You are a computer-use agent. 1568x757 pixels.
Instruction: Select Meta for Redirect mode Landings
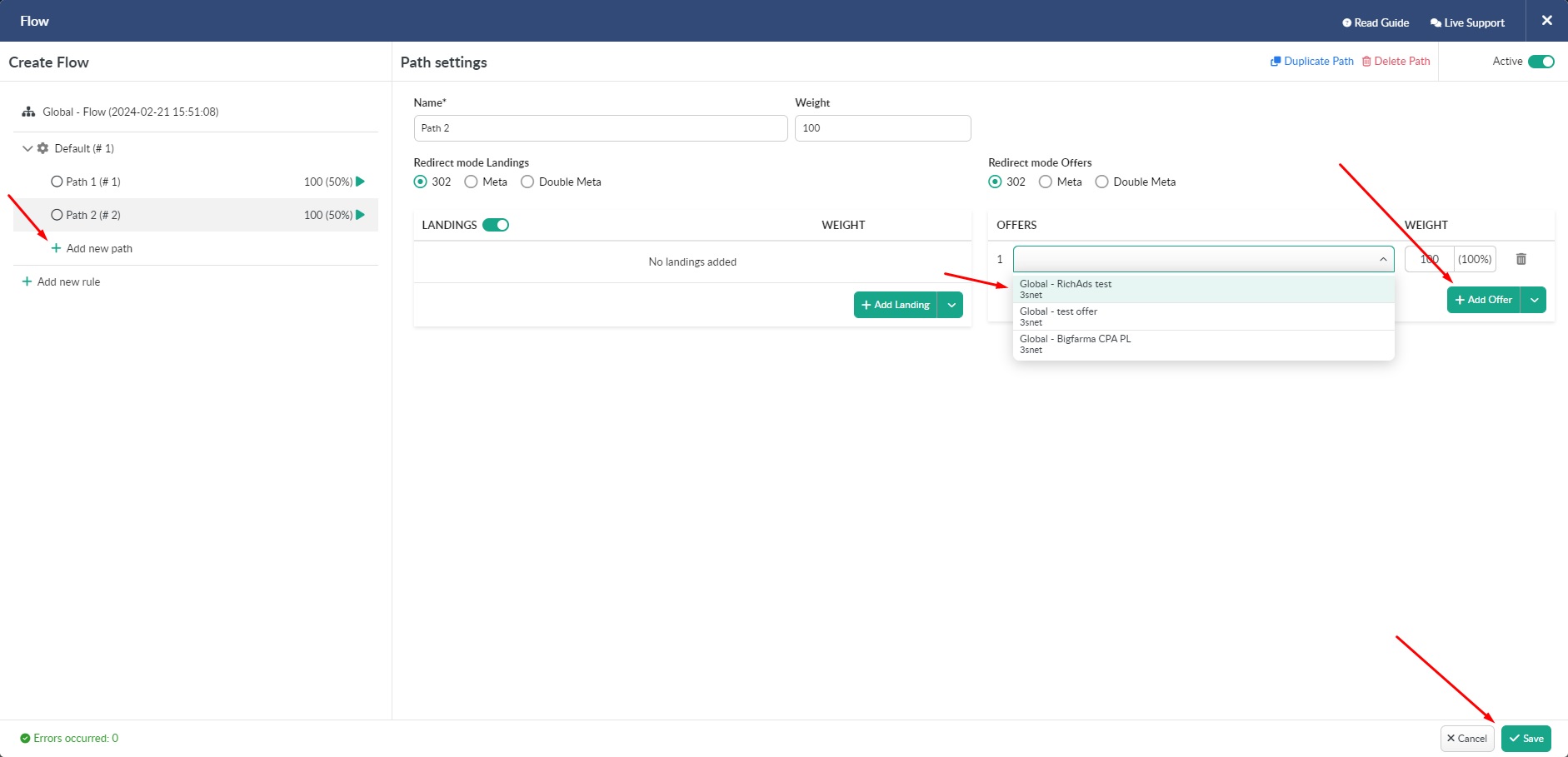(471, 182)
